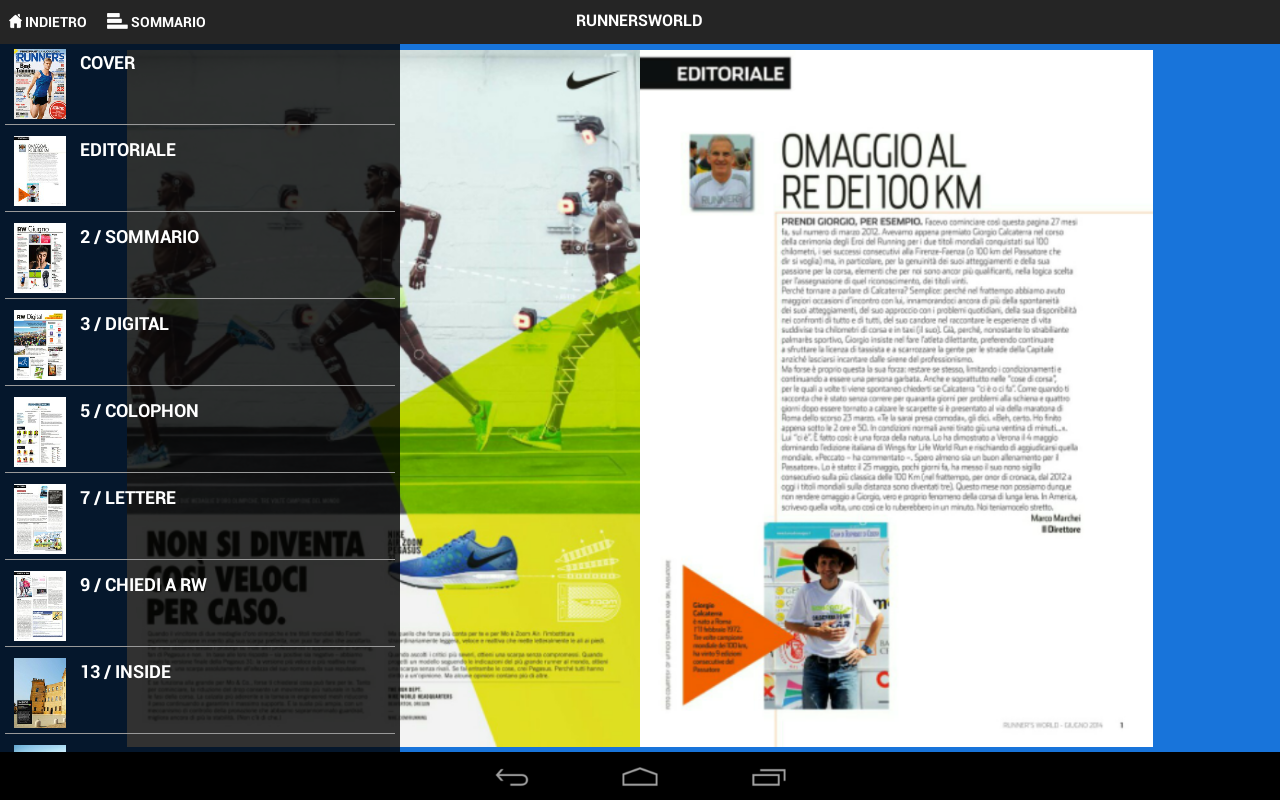Open the COVER thumbnail

[40, 84]
